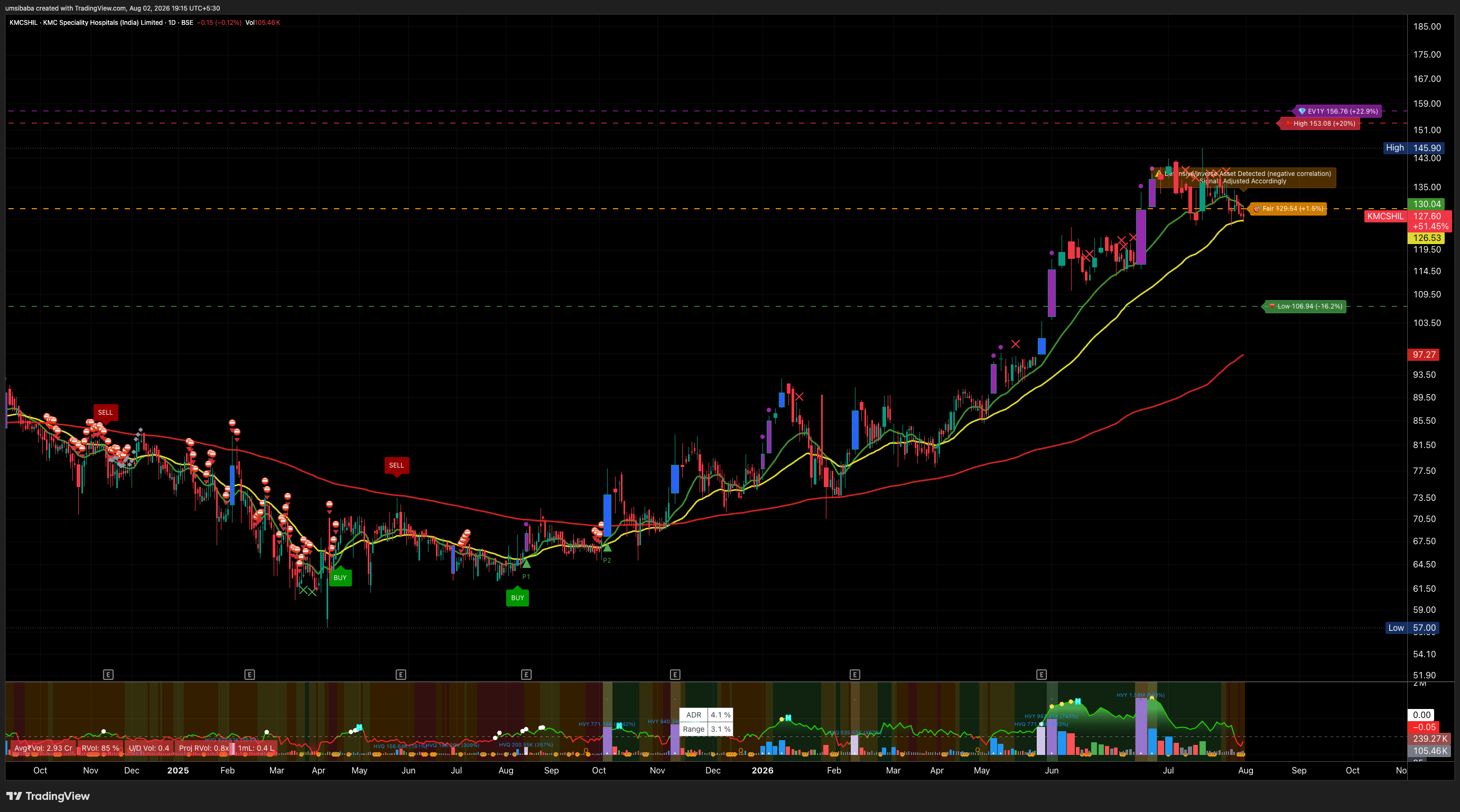Click the price change -0.15 (-0.12%) text

[219, 23]
